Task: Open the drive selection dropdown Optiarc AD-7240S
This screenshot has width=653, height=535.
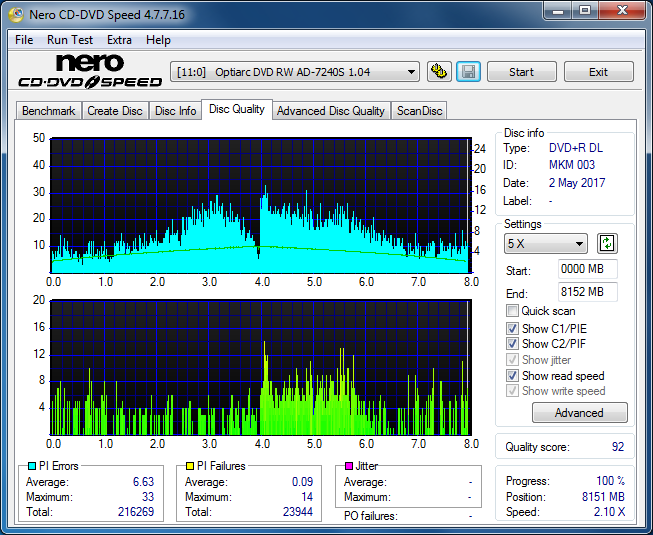Action: point(295,72)
